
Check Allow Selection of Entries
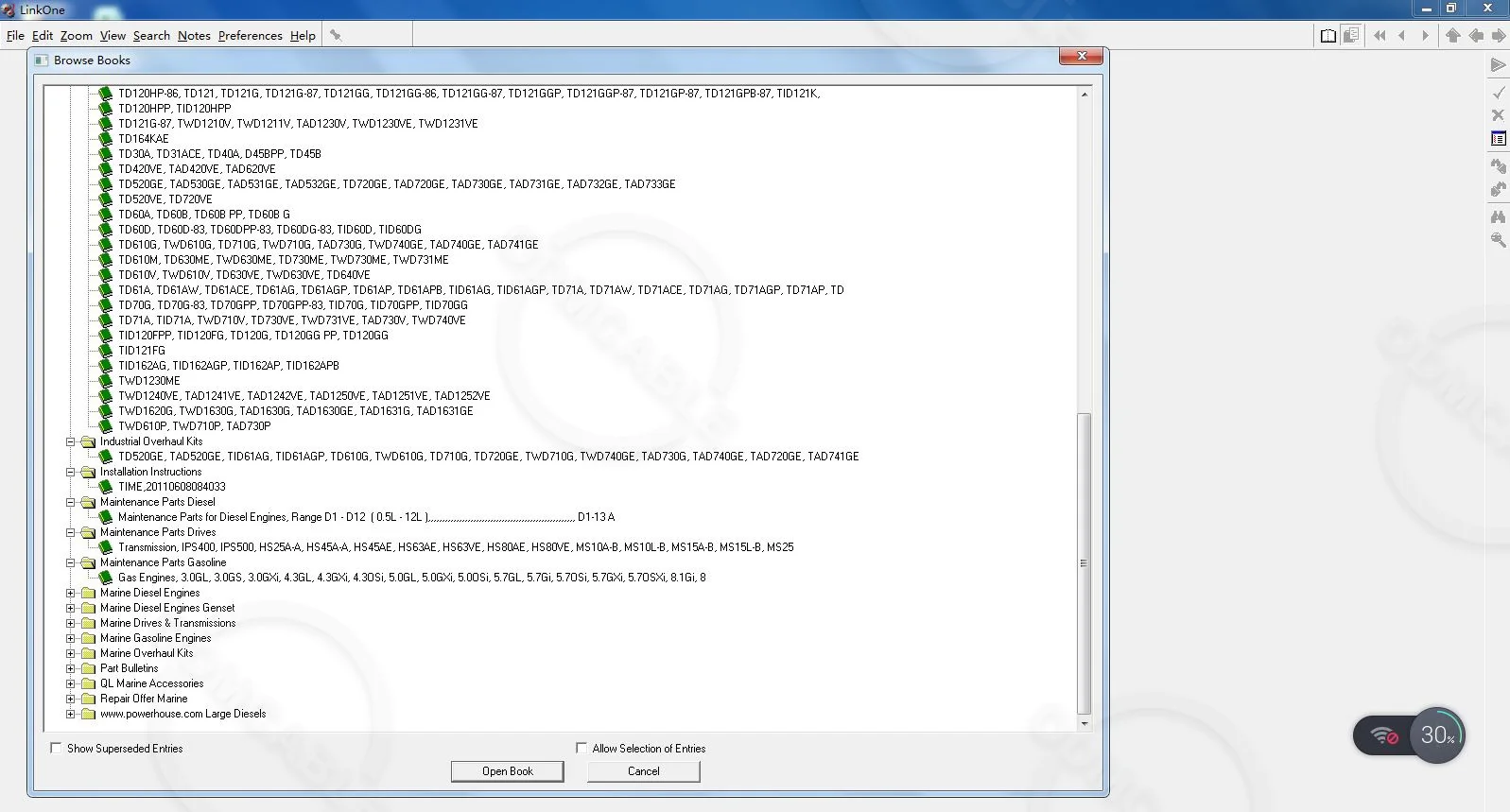(581, 748)
